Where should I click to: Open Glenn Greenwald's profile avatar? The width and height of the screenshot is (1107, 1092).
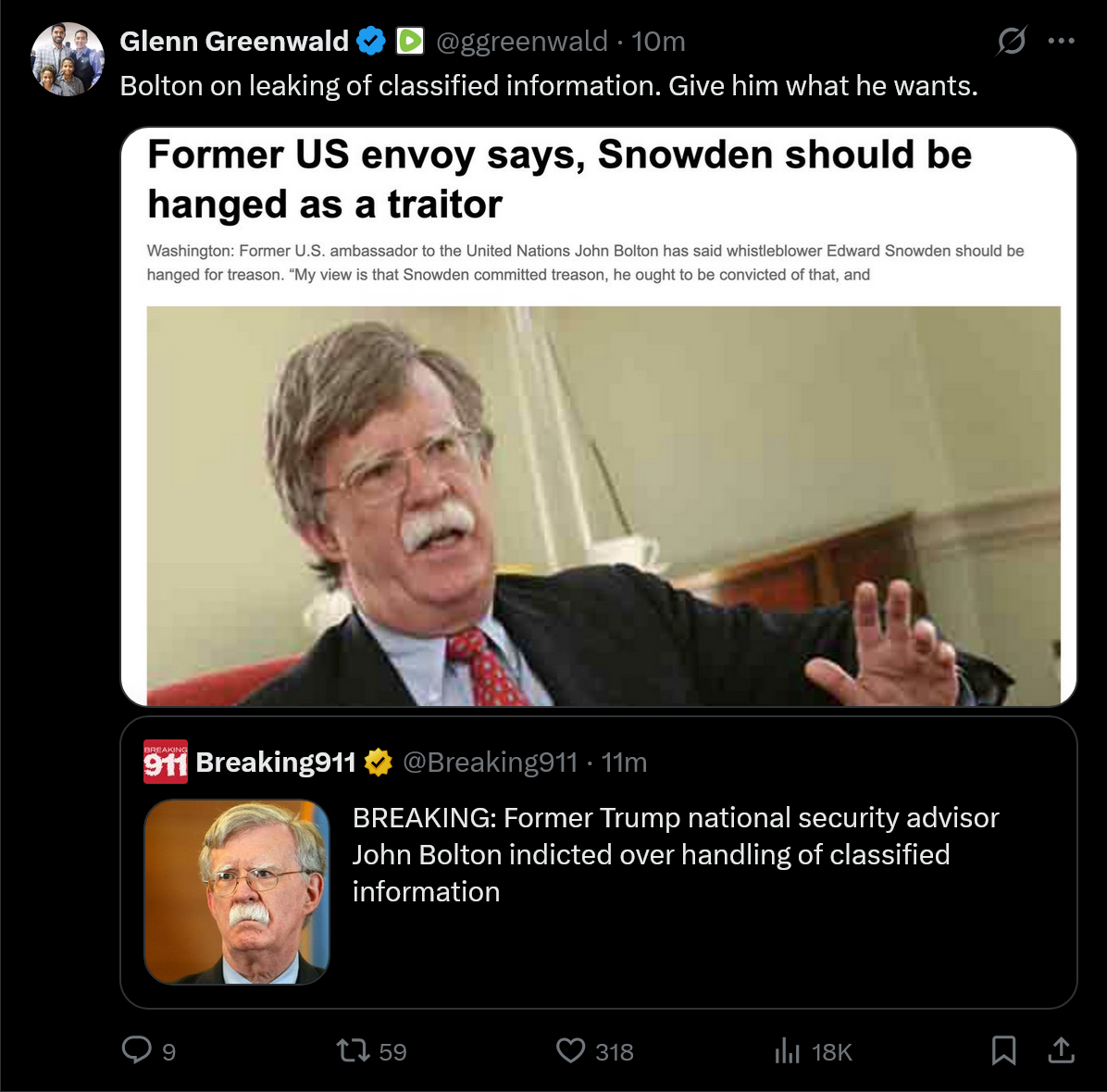coord(68,59)
